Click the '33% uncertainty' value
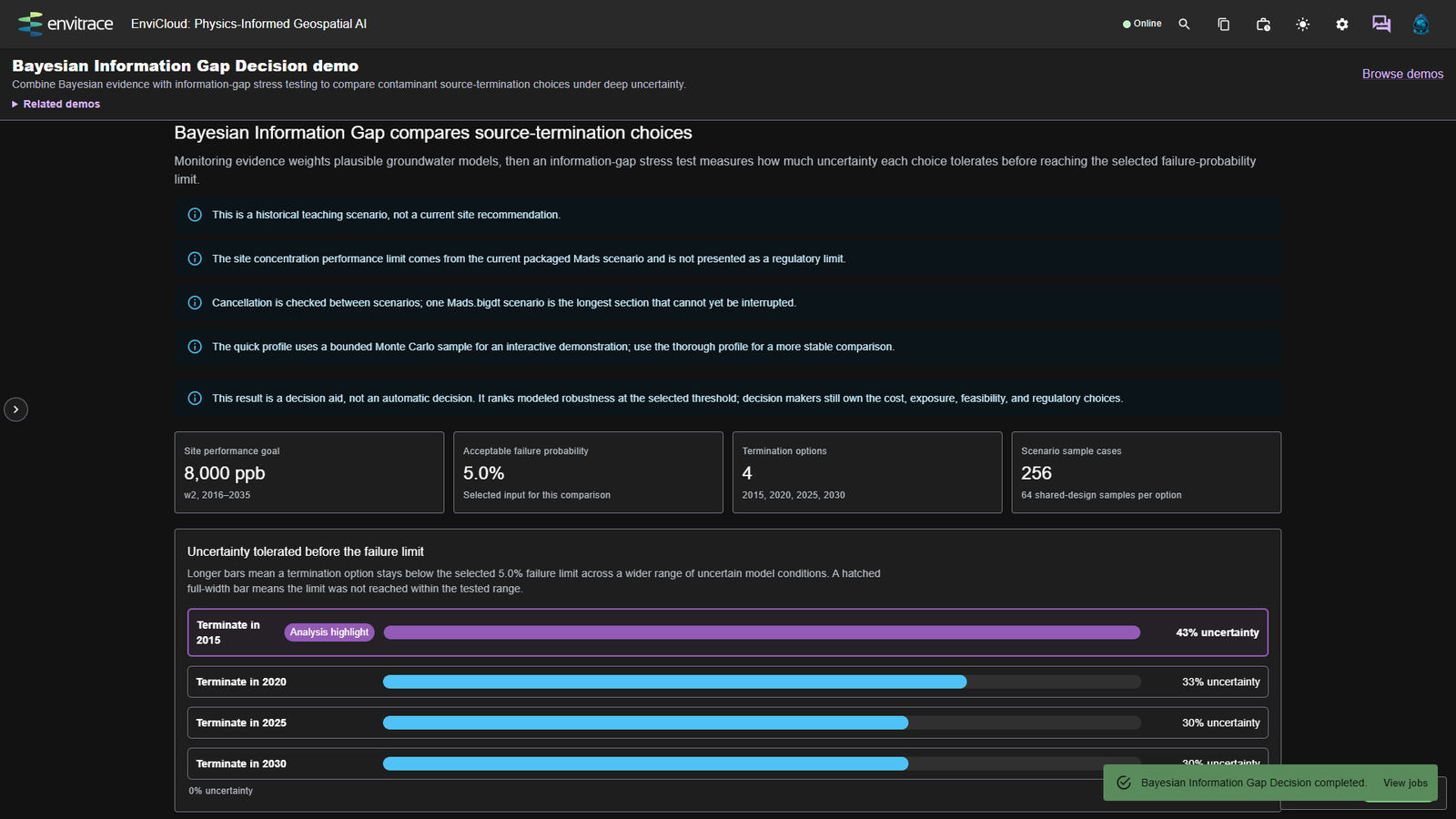The image size is (1456, 819). coord(1221,682)
